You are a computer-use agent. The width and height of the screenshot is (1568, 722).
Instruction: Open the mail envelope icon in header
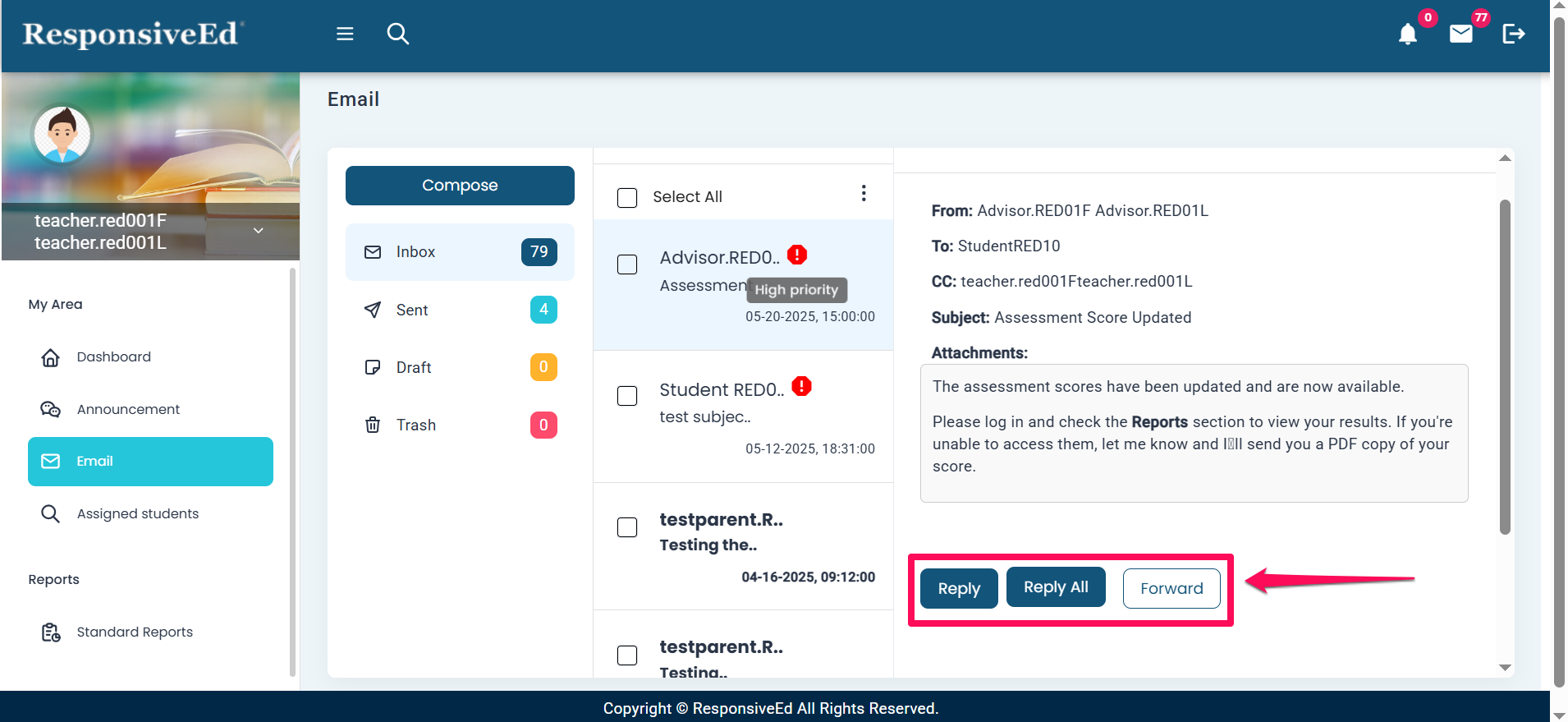tap(1460, 34)
